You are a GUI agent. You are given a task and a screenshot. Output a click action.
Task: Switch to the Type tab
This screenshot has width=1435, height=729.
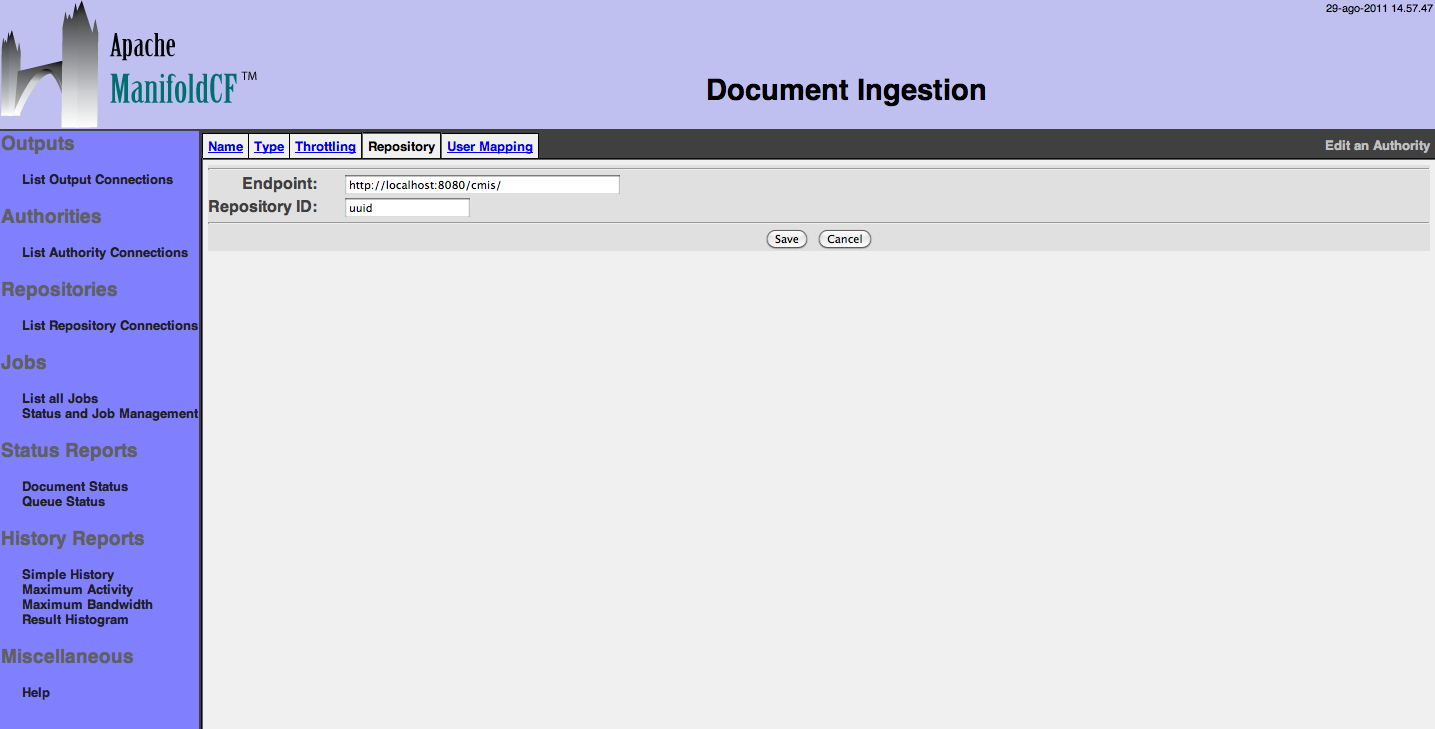pos(269,146)
